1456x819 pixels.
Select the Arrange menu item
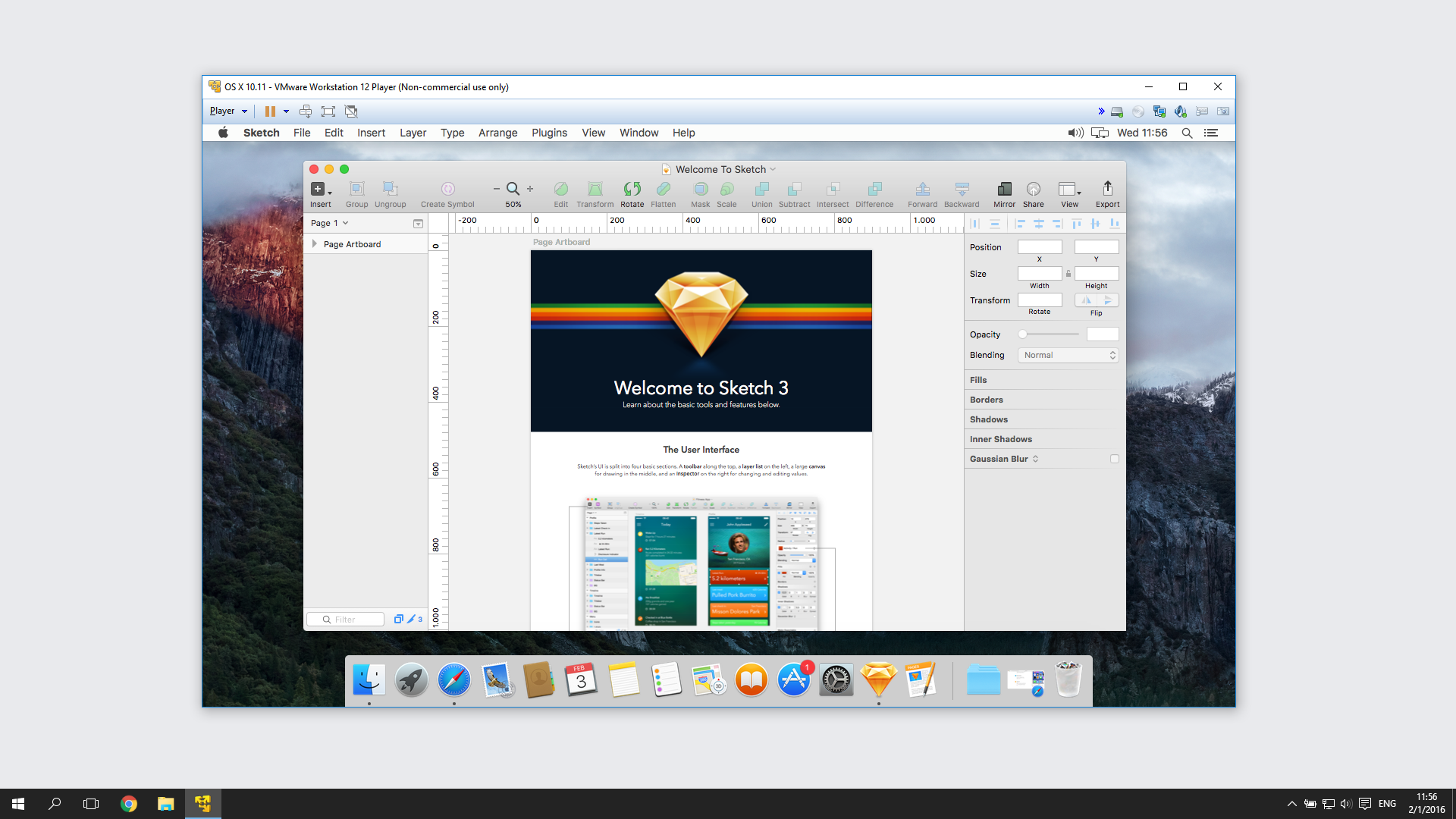click(x=497, y=132)
